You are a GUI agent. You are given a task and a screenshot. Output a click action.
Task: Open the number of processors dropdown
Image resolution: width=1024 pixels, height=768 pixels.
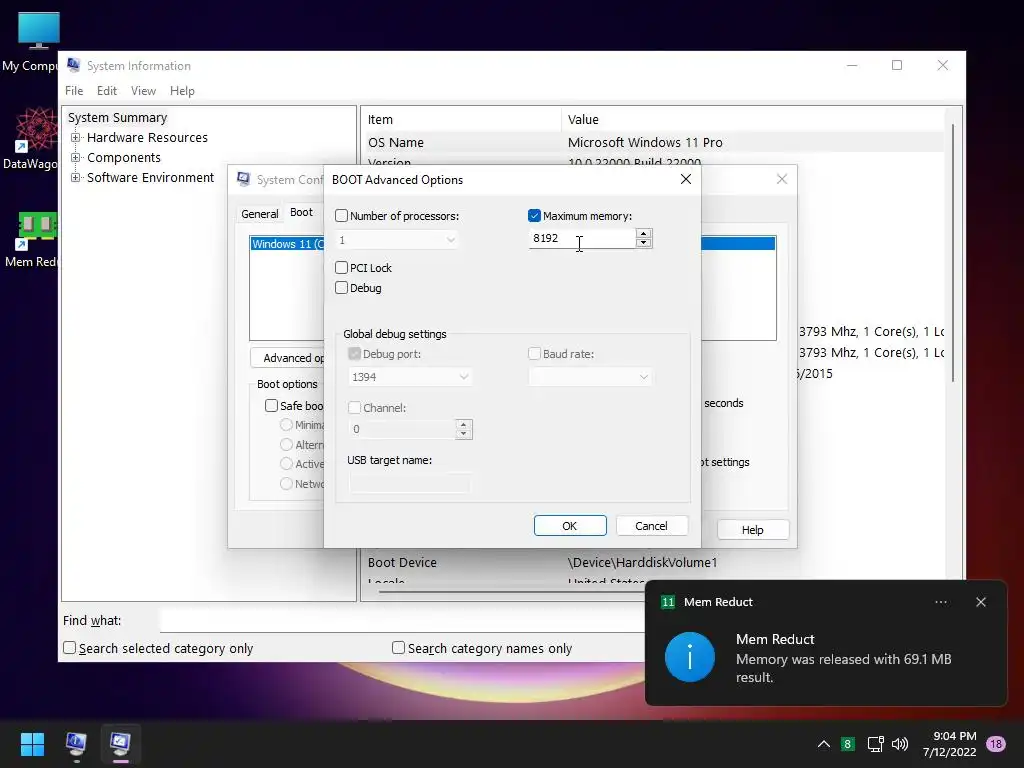pos(397,240)
